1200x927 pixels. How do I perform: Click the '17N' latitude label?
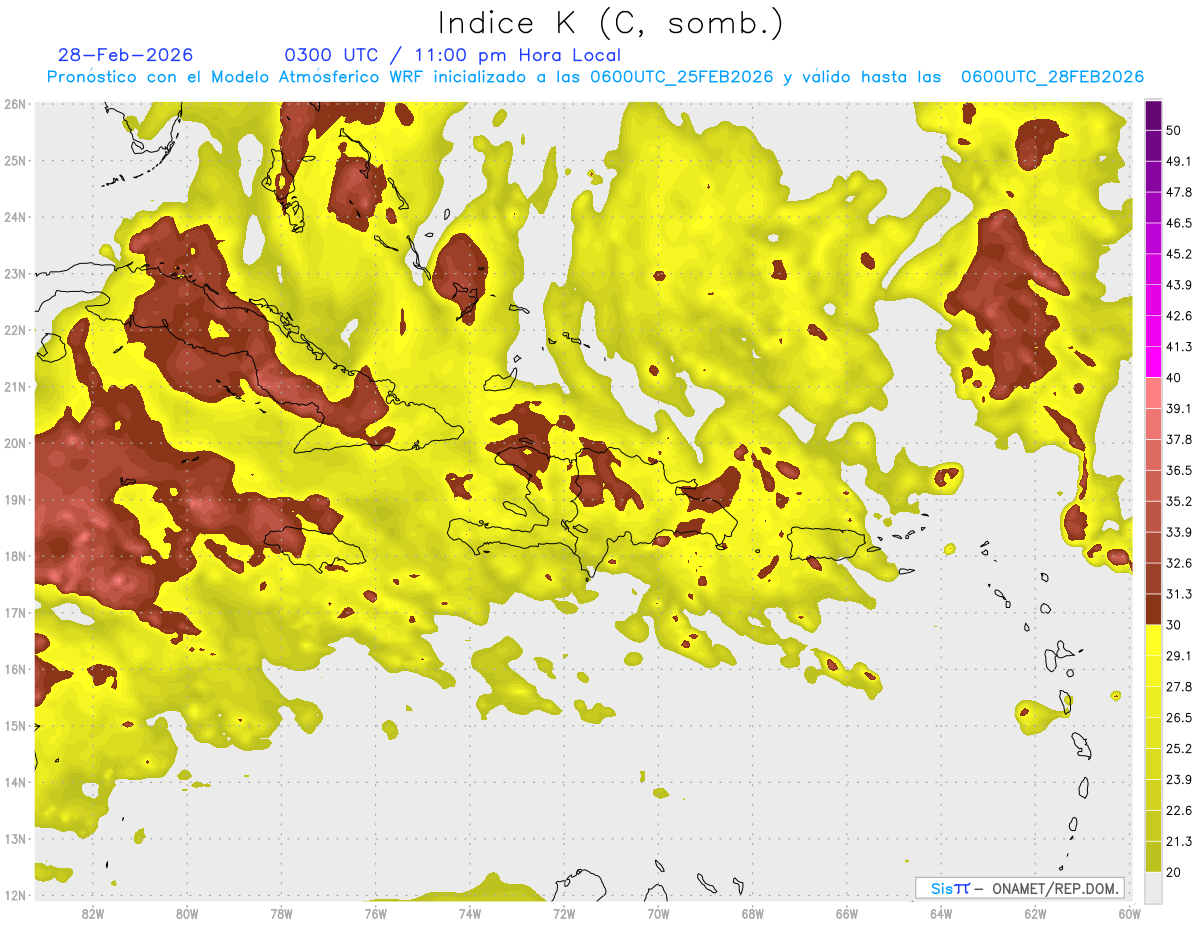tap(15, 612)
